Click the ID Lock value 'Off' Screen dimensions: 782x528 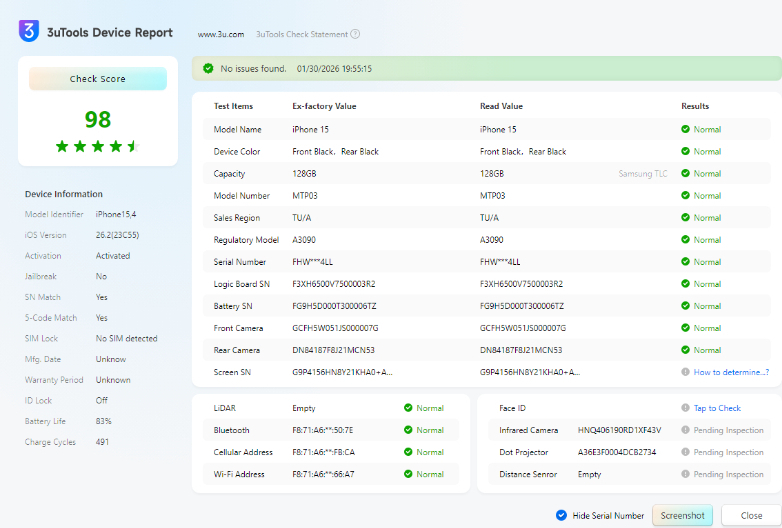coord(102,400)
